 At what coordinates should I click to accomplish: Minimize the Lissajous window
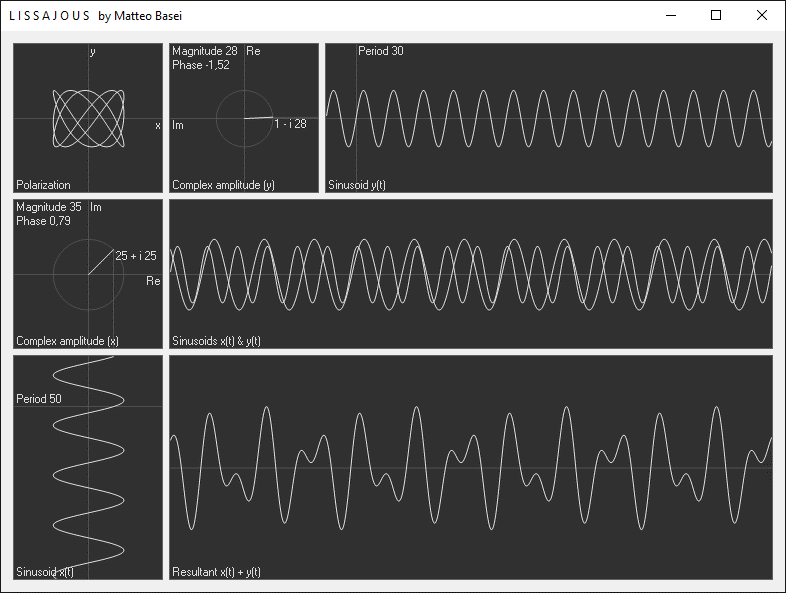(x=671, y=16)
